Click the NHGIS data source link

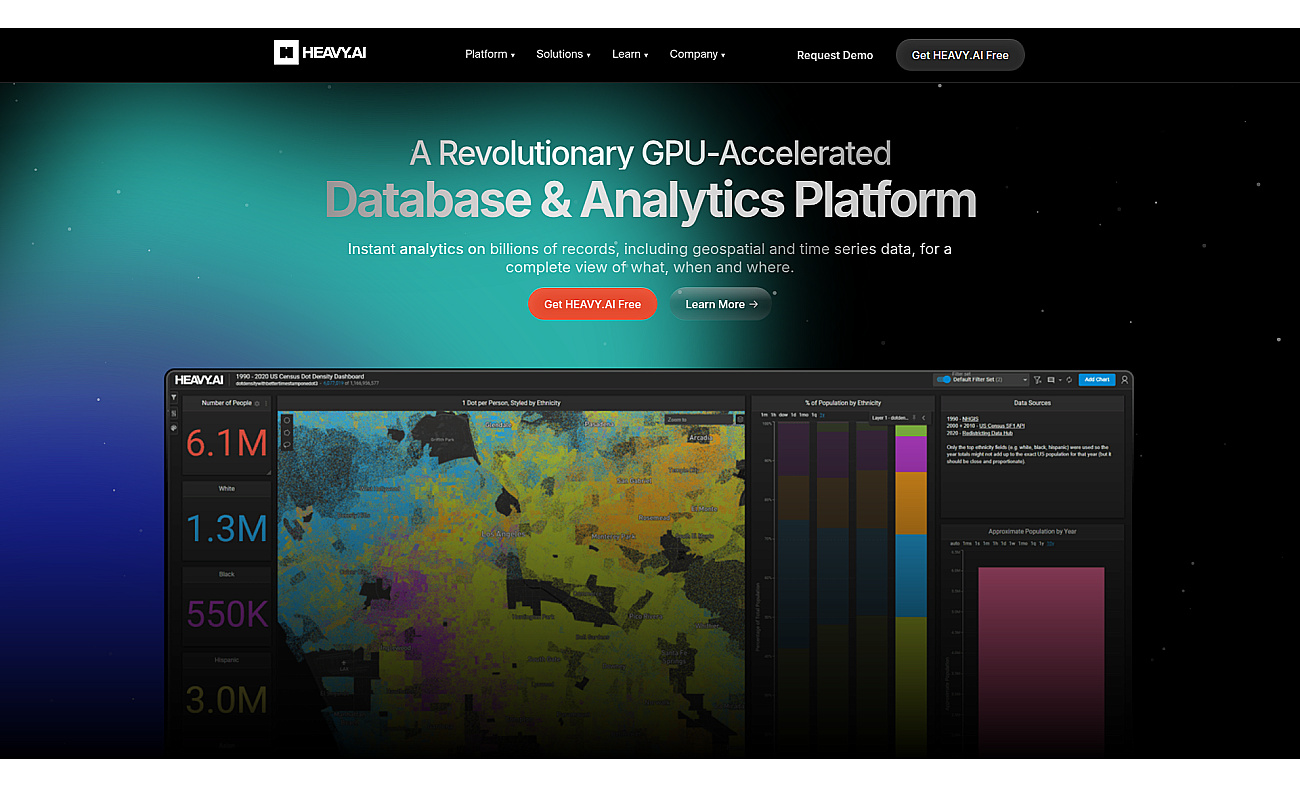coord(970,419)
